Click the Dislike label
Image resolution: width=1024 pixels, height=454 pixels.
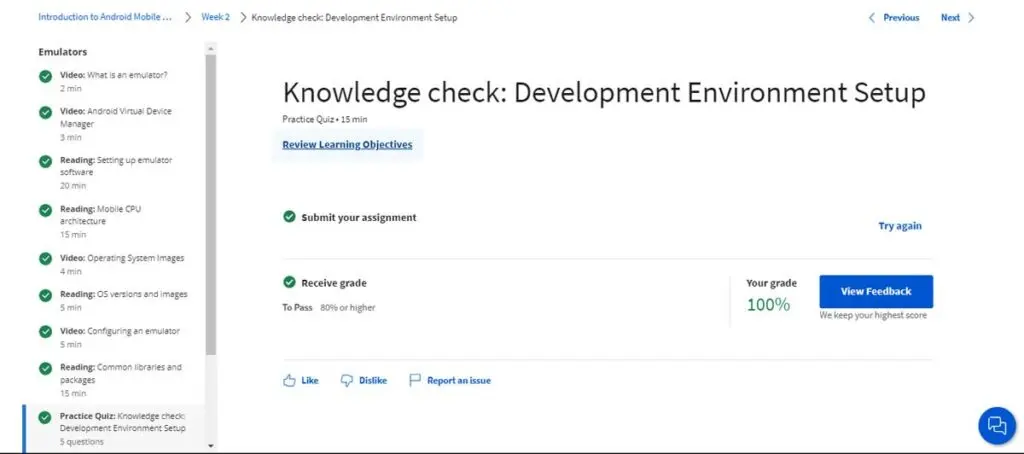point(373,380)
